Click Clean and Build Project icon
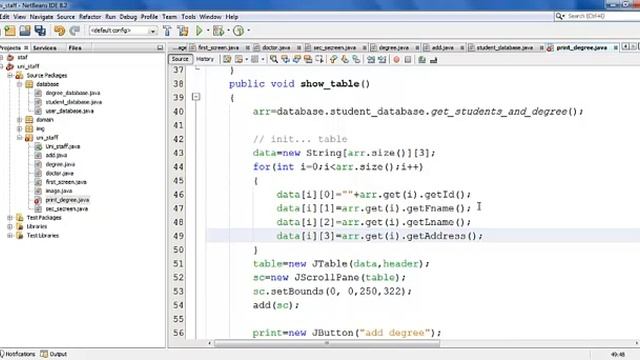 tap(182, 31)
